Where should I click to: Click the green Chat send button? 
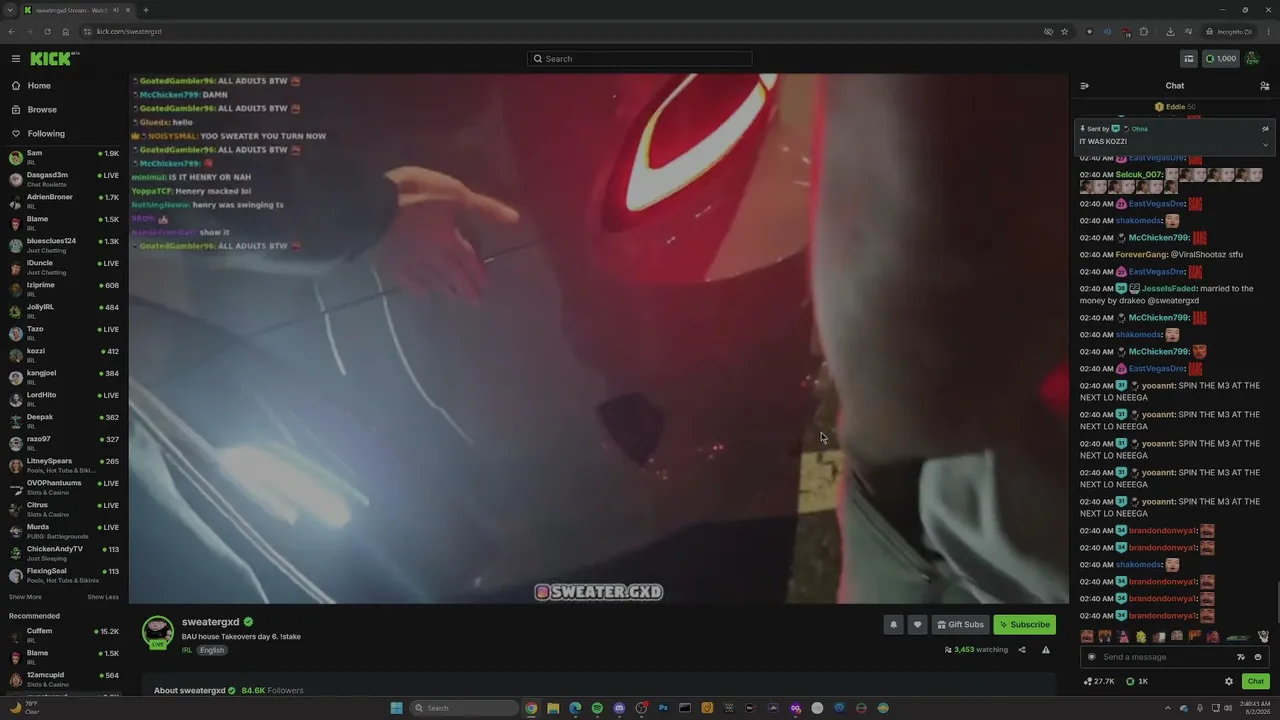point(1256,681)
